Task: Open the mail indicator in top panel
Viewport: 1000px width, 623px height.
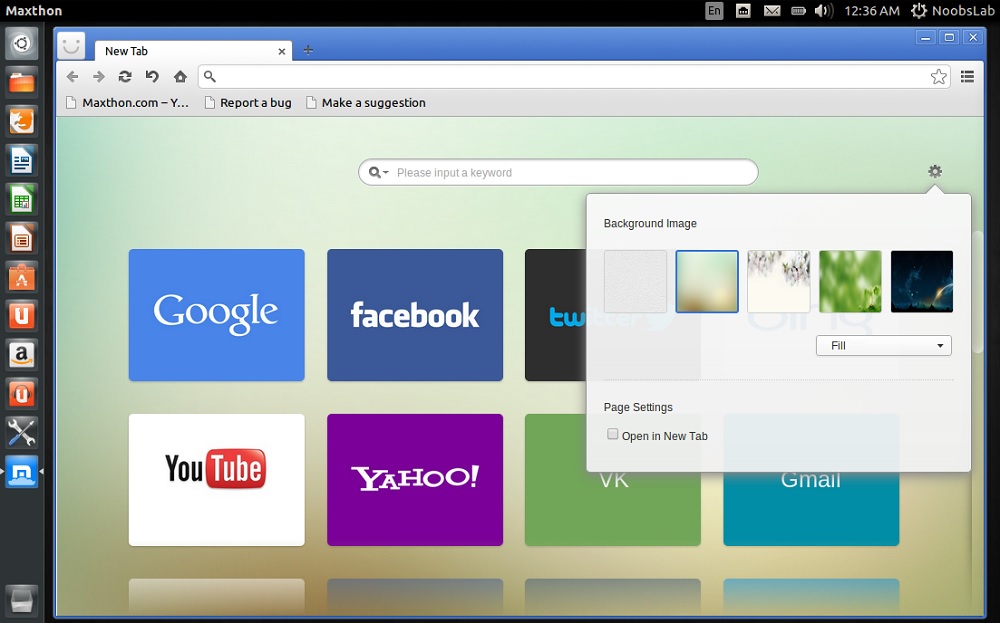Action: 772,11
